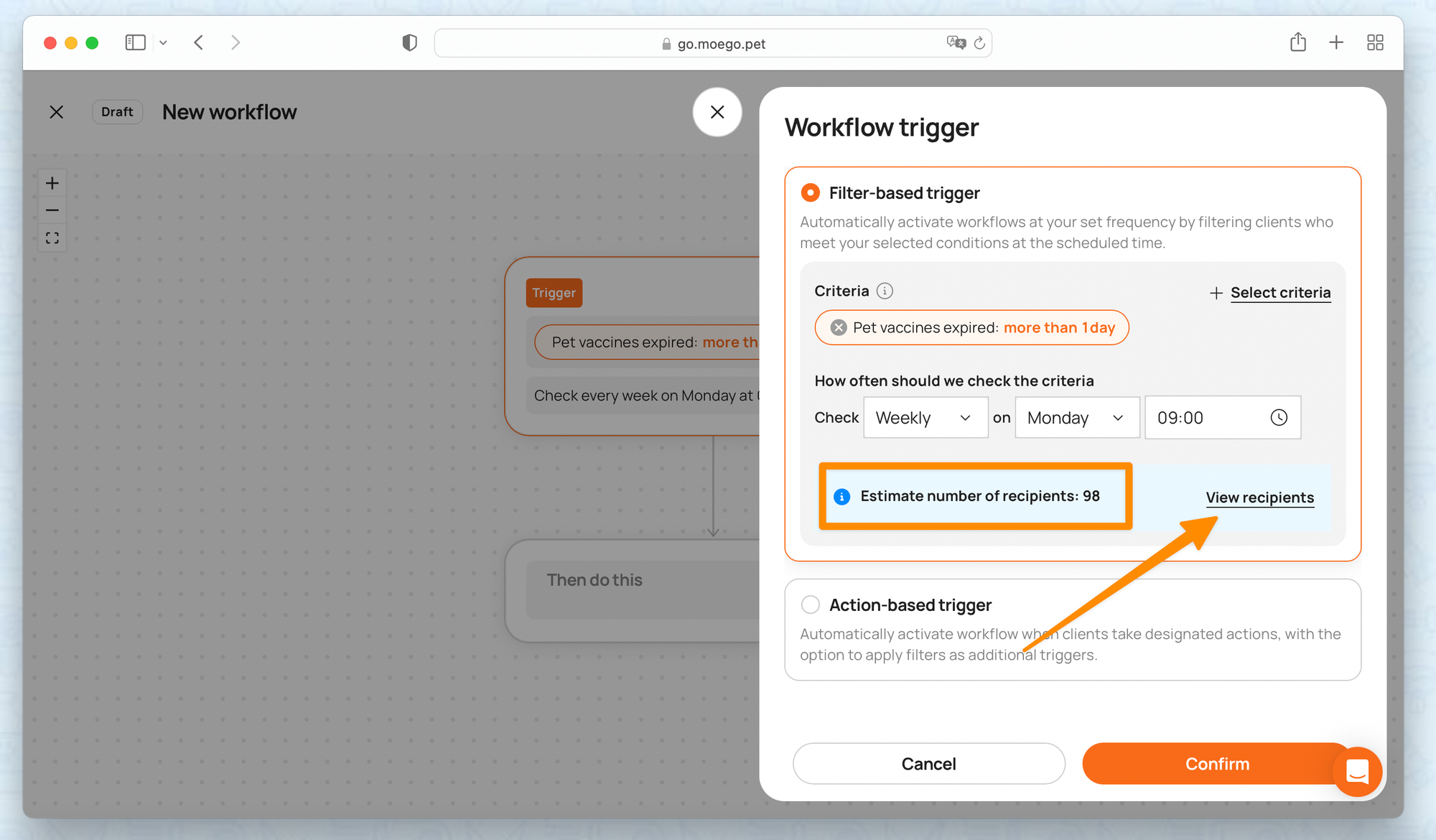Open the Safari share menu
Image resolution: width=1436 pixels, height=840 pixels.
coord(1297,43)
